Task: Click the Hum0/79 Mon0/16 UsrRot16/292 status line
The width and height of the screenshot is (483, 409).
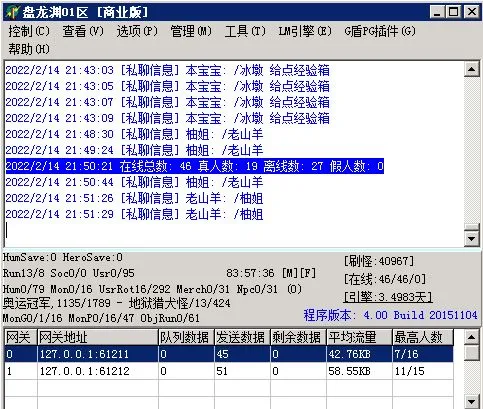Action: [152, 289]
